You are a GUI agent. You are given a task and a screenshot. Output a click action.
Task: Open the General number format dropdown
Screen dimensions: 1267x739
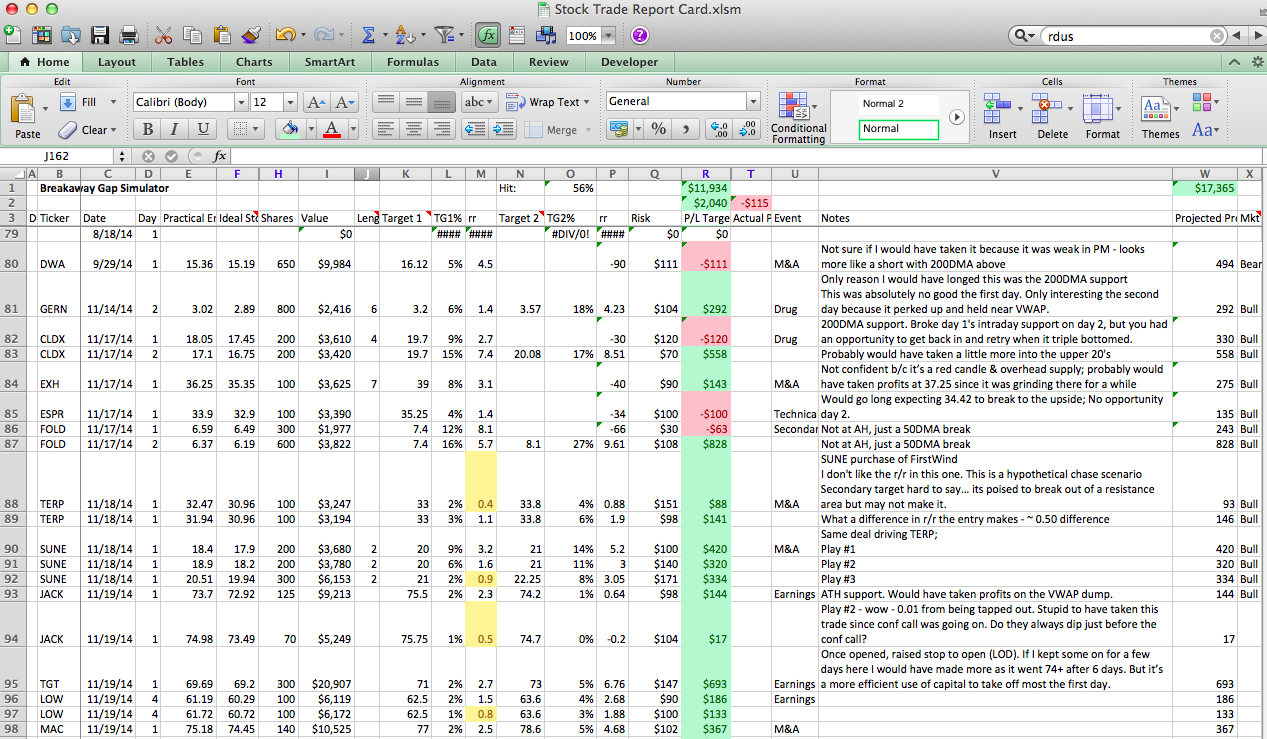[752, 102]
